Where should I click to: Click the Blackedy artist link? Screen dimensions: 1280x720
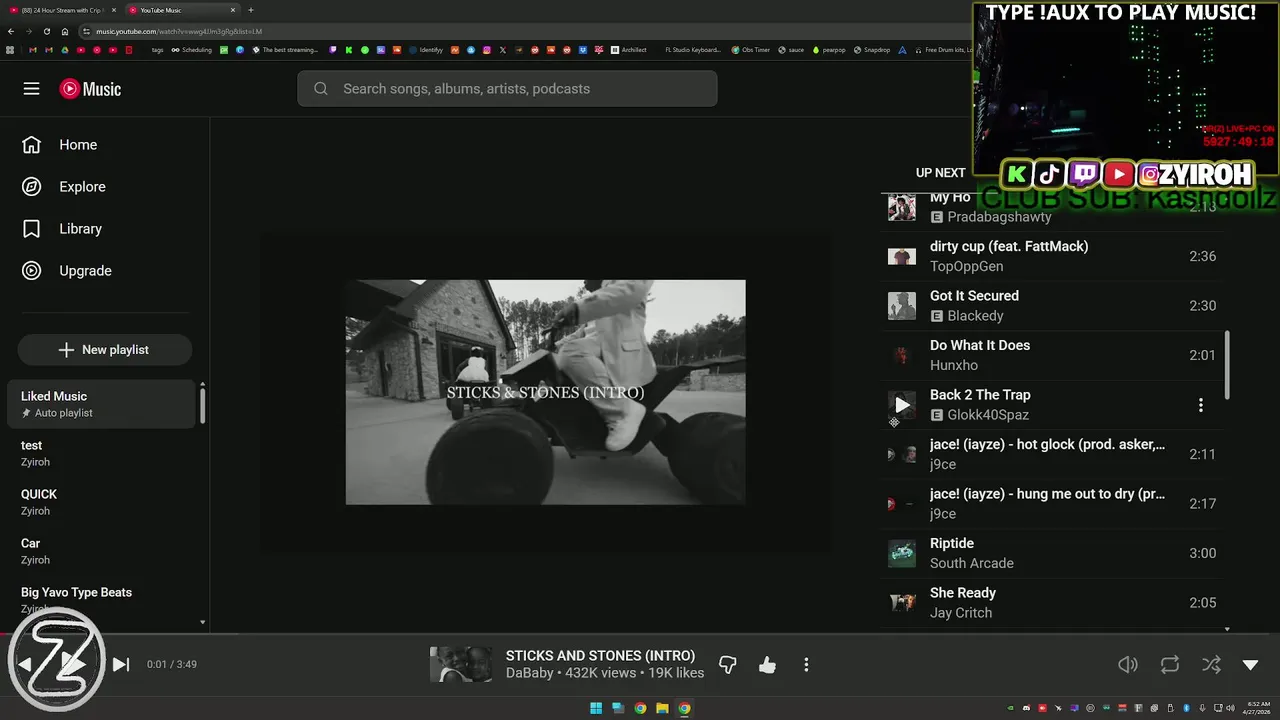[x=975, y=316]
